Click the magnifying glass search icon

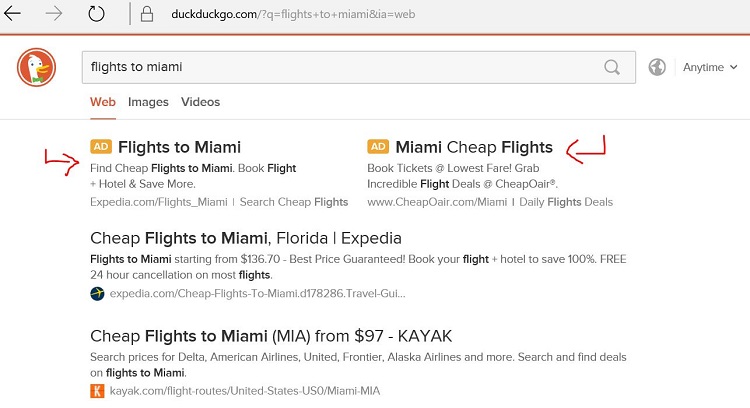[612, 67]
